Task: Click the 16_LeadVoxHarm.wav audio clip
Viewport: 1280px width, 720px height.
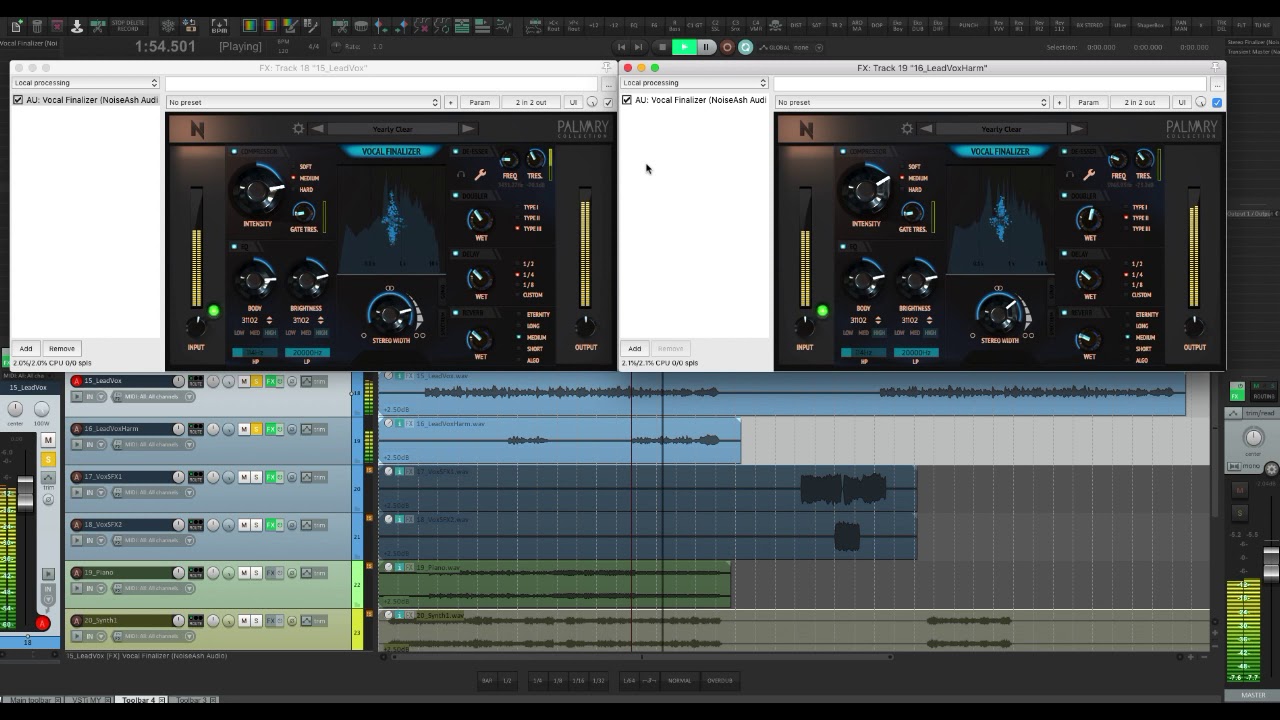Action: 560,441
